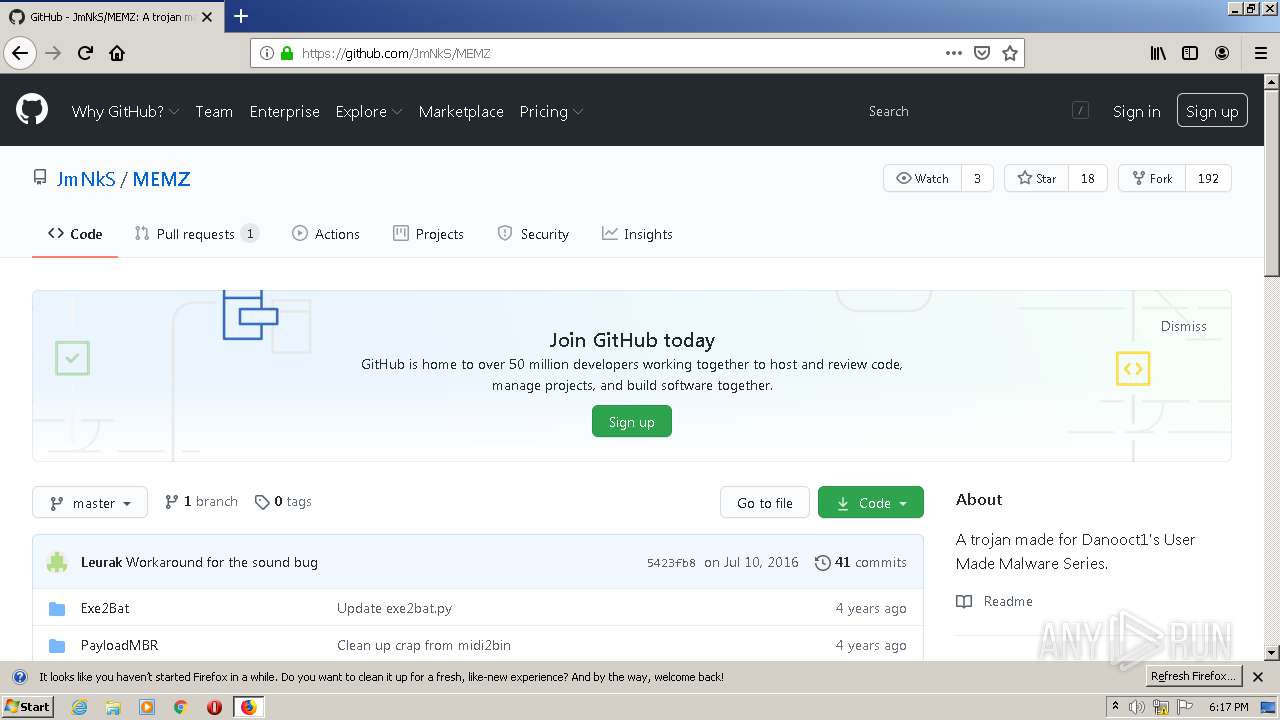Image resolution: width=1280 pixels, height=720 pixels.
Task: Open a new browser tab
Action: pos(240,16)
